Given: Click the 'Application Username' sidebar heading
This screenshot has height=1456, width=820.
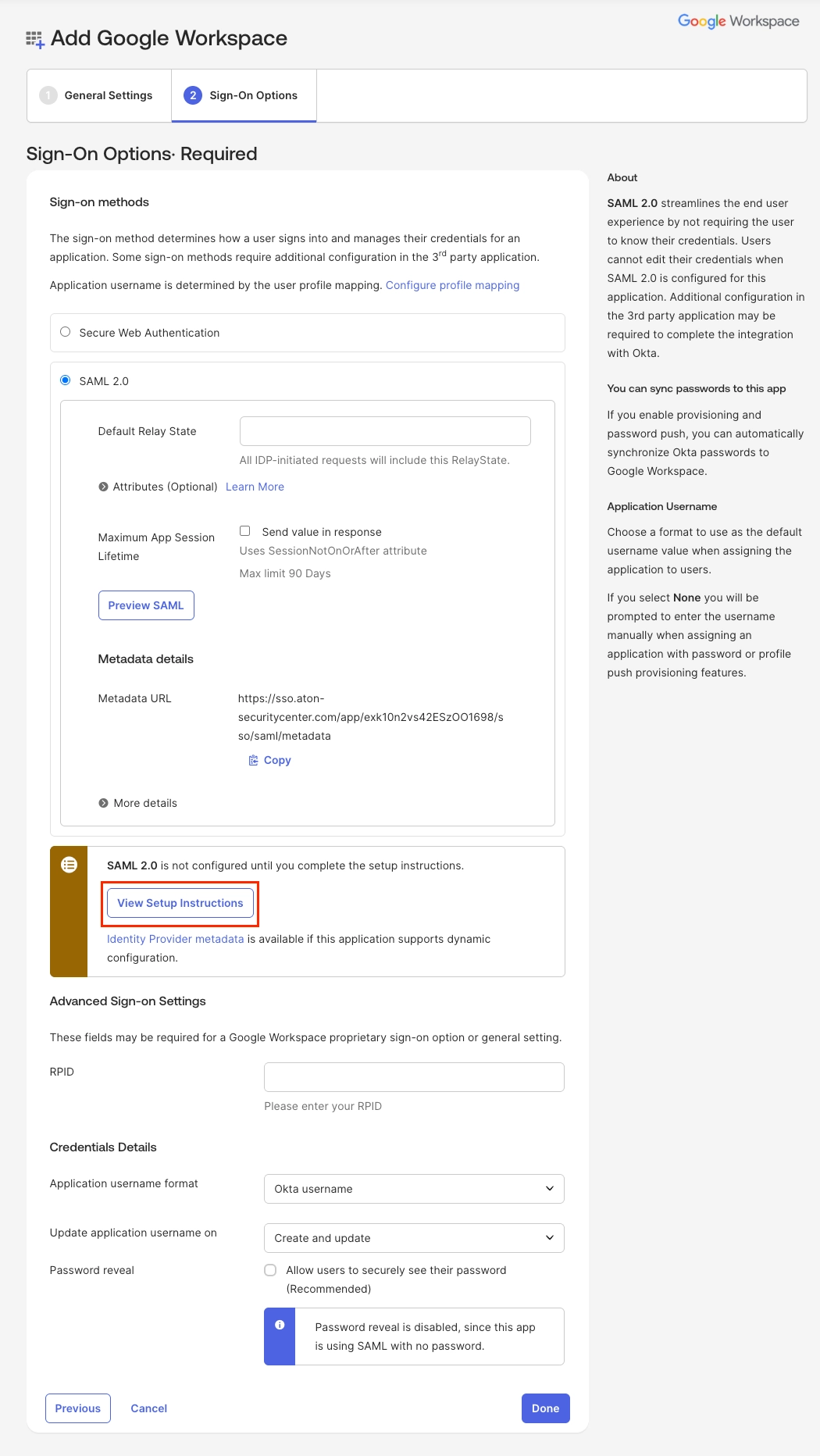Looking at the screenshot, I should pyautogui.click(x=662, y=506).
